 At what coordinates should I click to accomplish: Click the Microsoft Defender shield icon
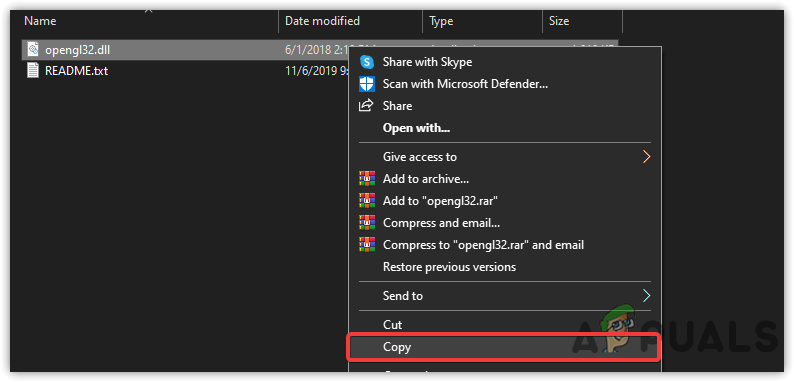tap(367, 84)
